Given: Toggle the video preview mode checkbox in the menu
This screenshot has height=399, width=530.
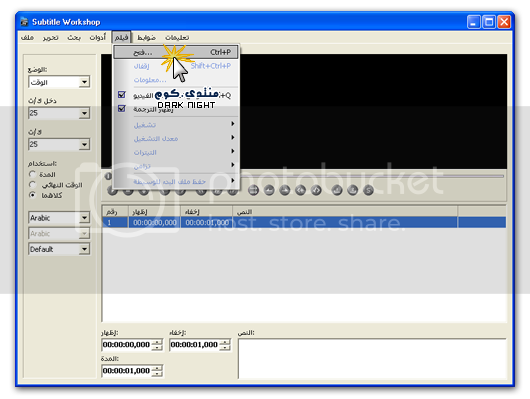Looking at the screenshot, I should (x=122, y=94).
